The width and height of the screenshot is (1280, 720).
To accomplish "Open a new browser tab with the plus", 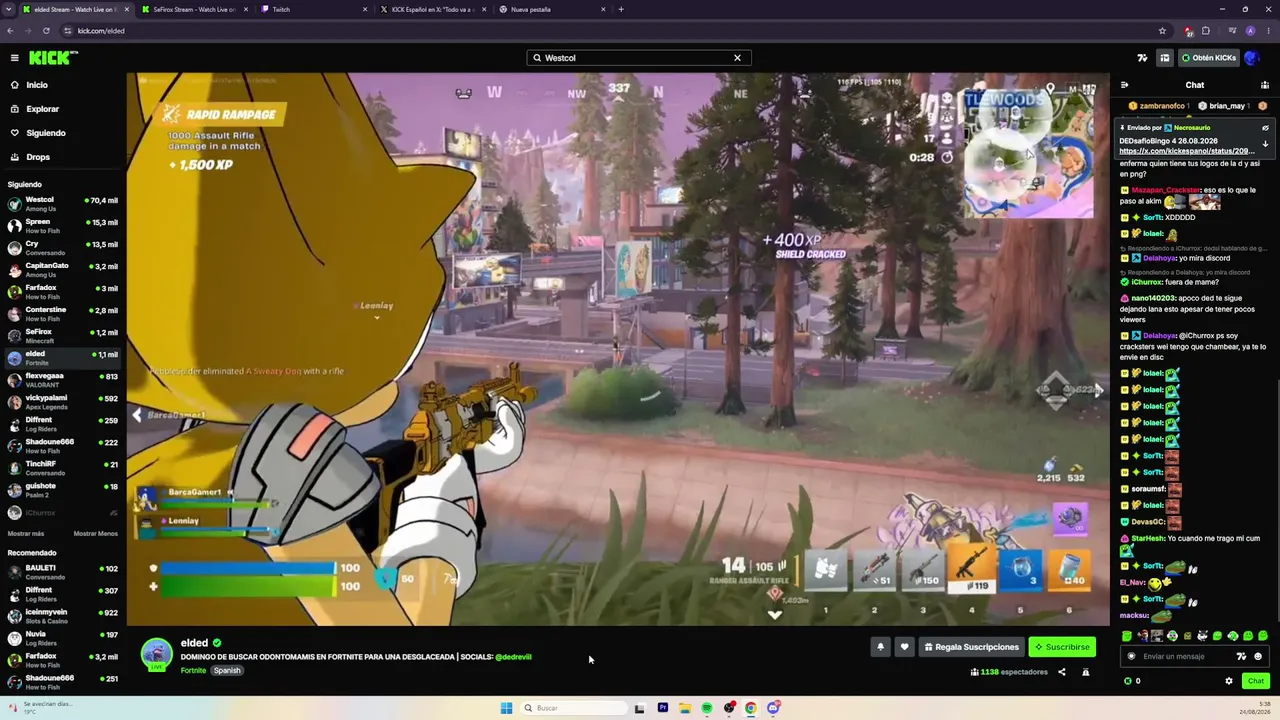I will coord(621,10).
